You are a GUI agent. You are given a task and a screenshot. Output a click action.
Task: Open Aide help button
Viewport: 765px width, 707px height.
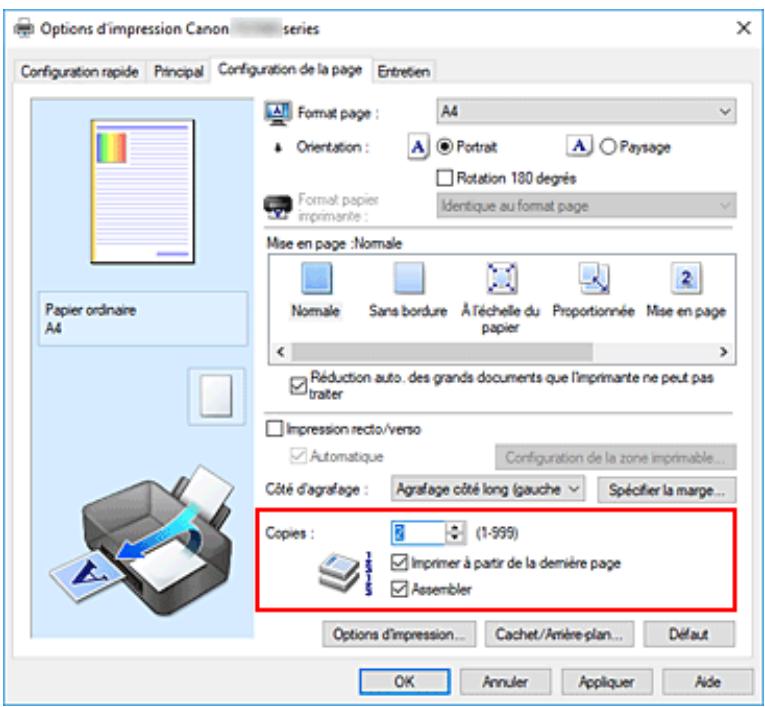[x=707, y=681]
